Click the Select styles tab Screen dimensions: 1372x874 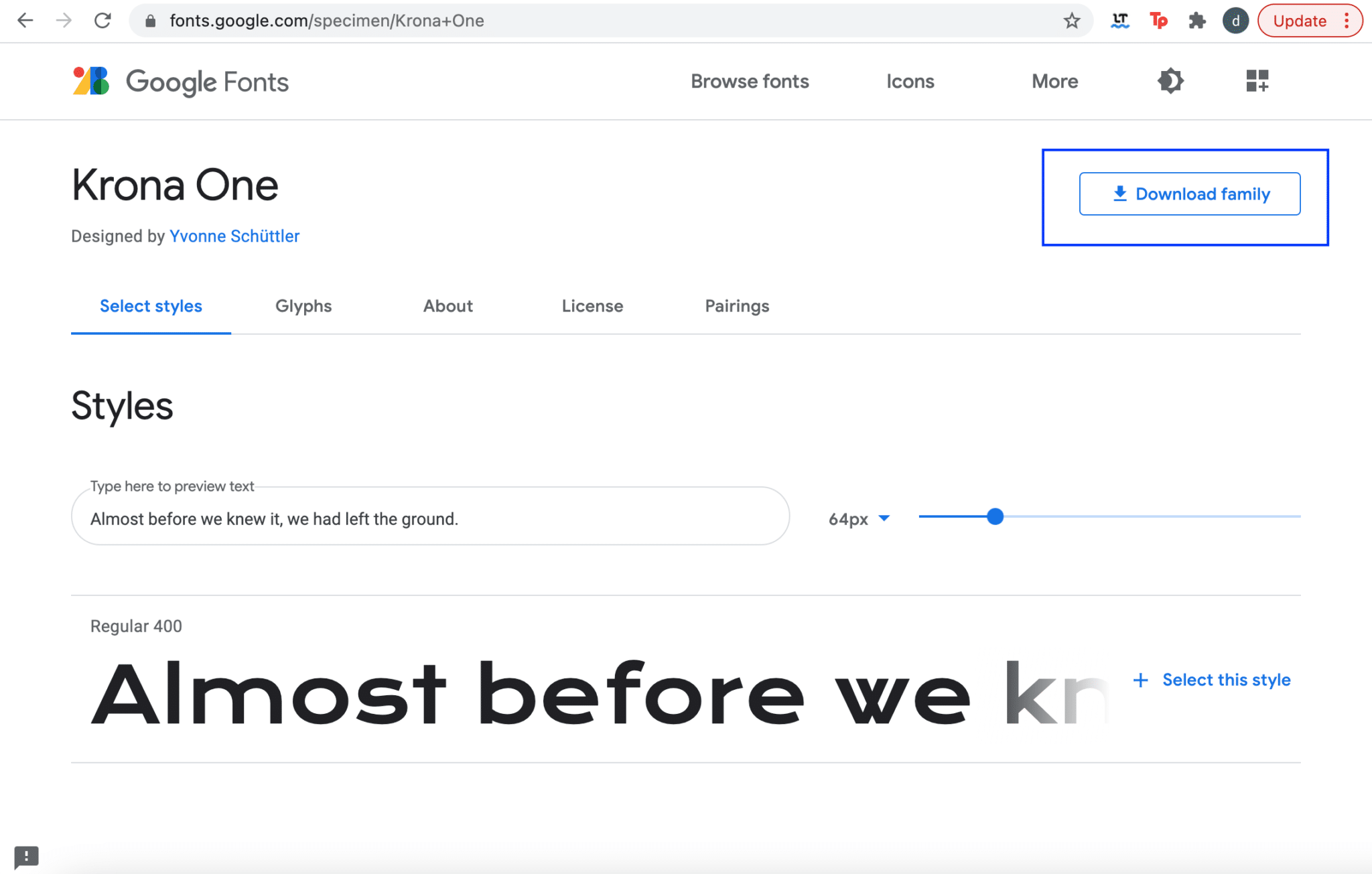coord(151,306)
